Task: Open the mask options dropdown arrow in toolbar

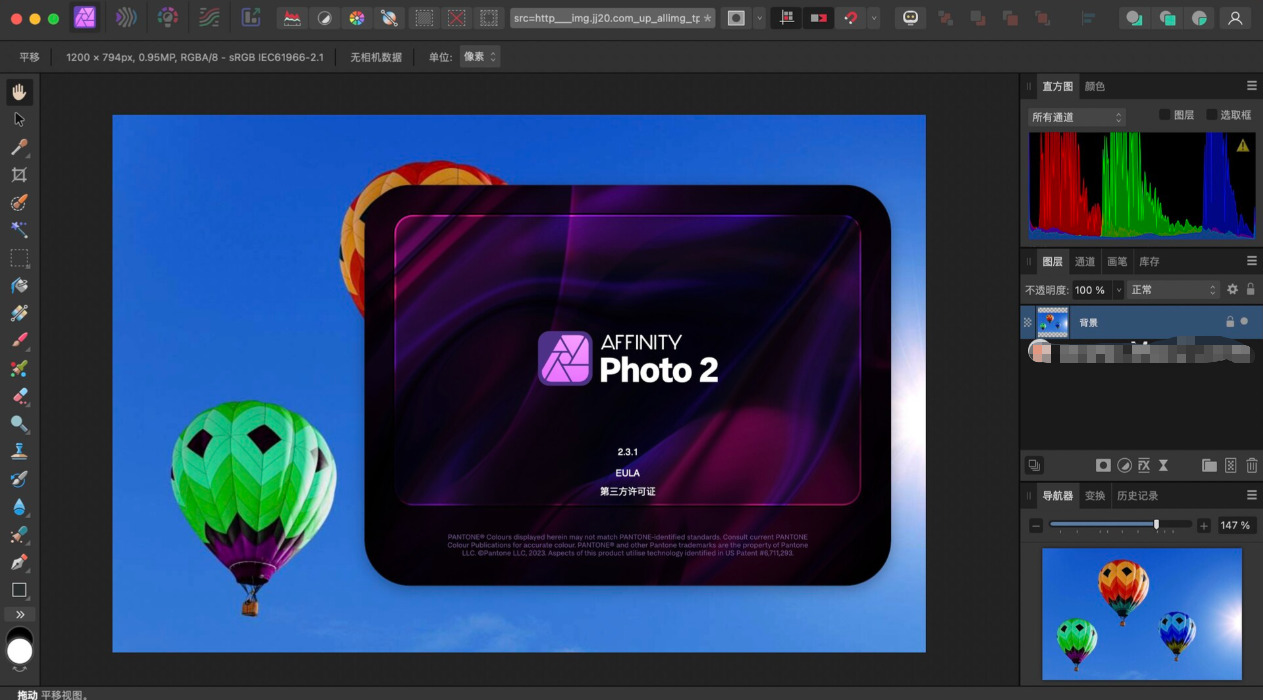Action: tap(759, 18)
